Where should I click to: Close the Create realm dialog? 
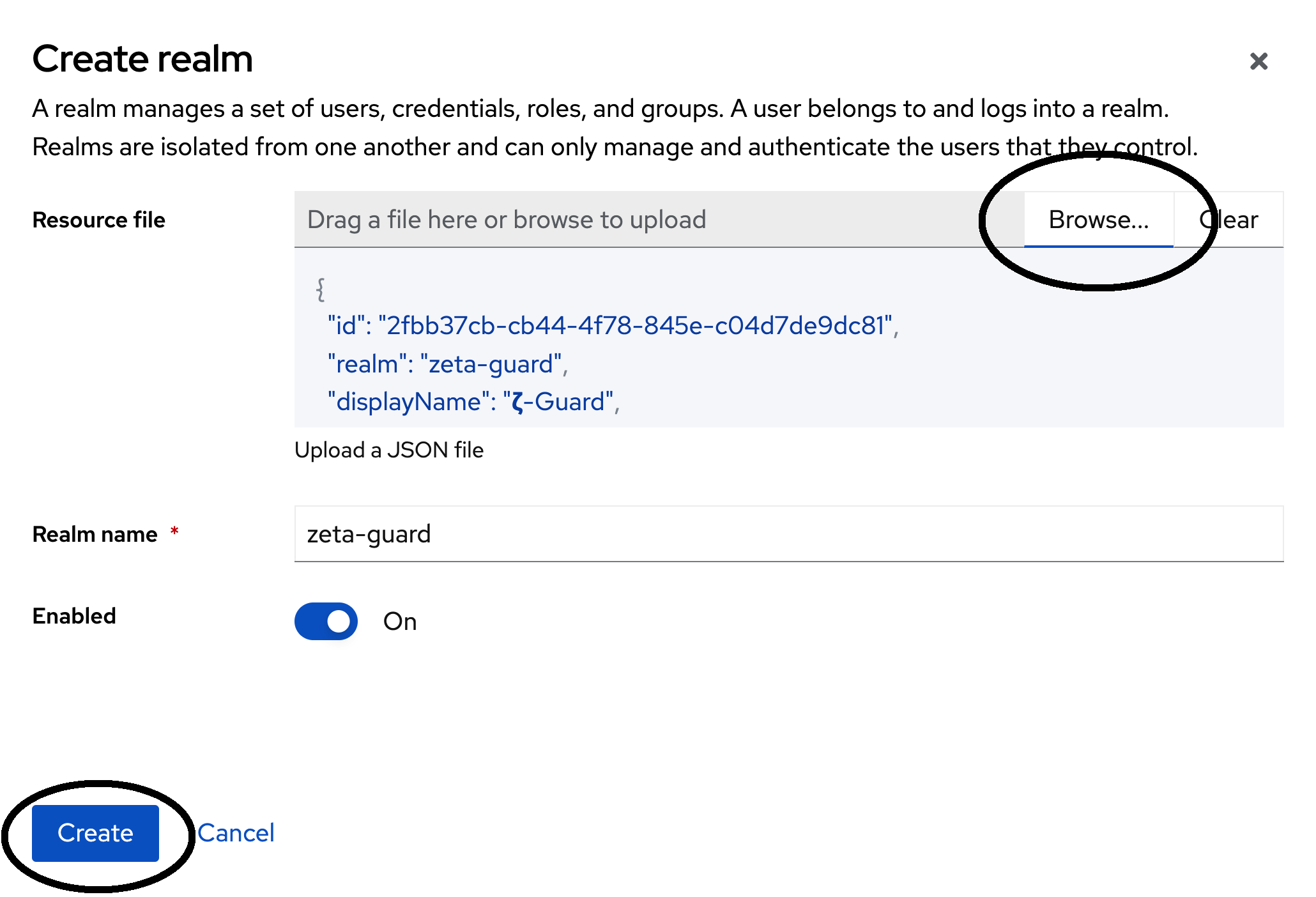click(x=1258, y=61)
